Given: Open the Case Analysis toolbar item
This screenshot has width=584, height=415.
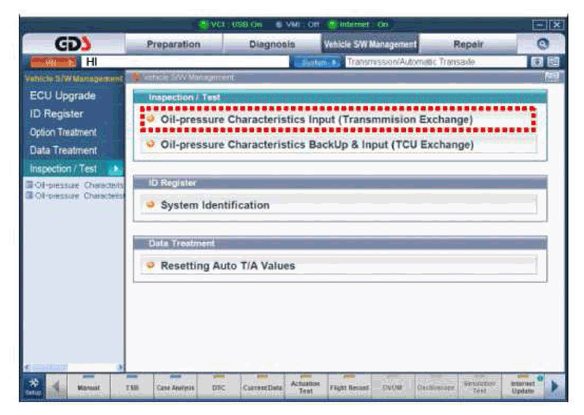Looking at the screenshot, I should click(175, 387).
